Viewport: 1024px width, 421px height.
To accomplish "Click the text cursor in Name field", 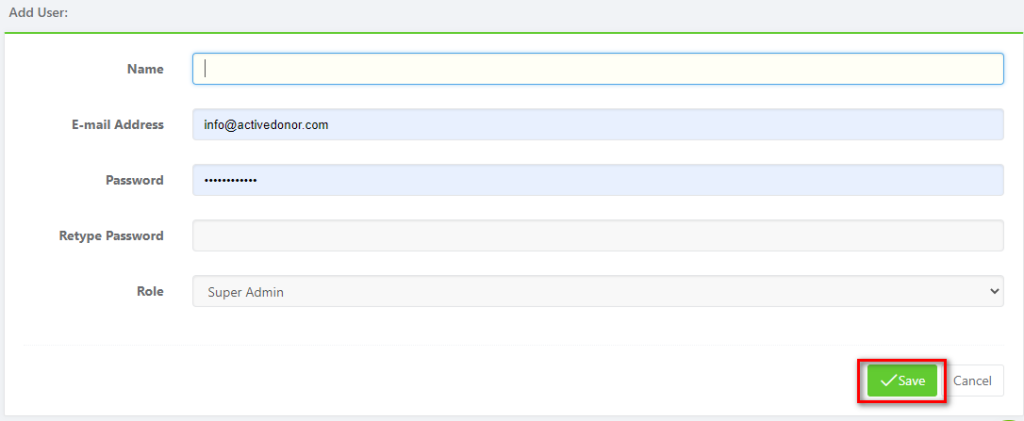I will click(206, 69).
